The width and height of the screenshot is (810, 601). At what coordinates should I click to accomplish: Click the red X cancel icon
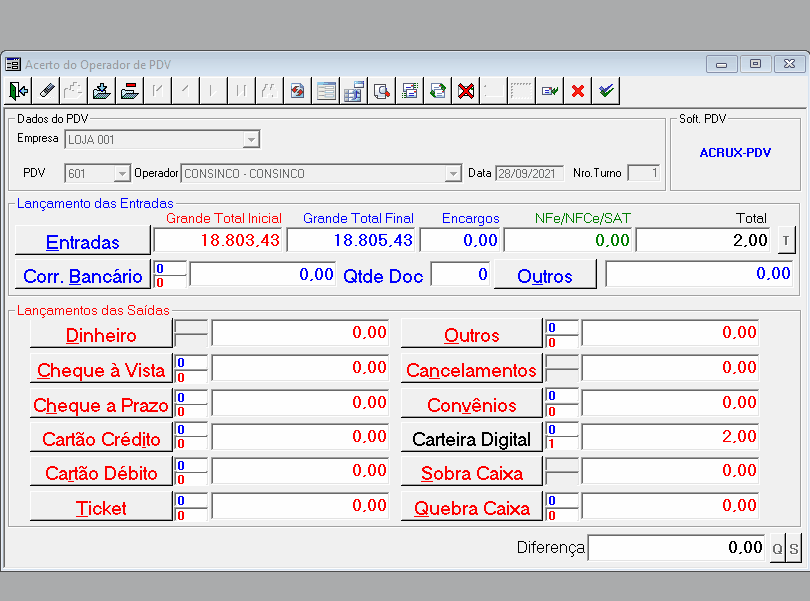click(578, 91)
